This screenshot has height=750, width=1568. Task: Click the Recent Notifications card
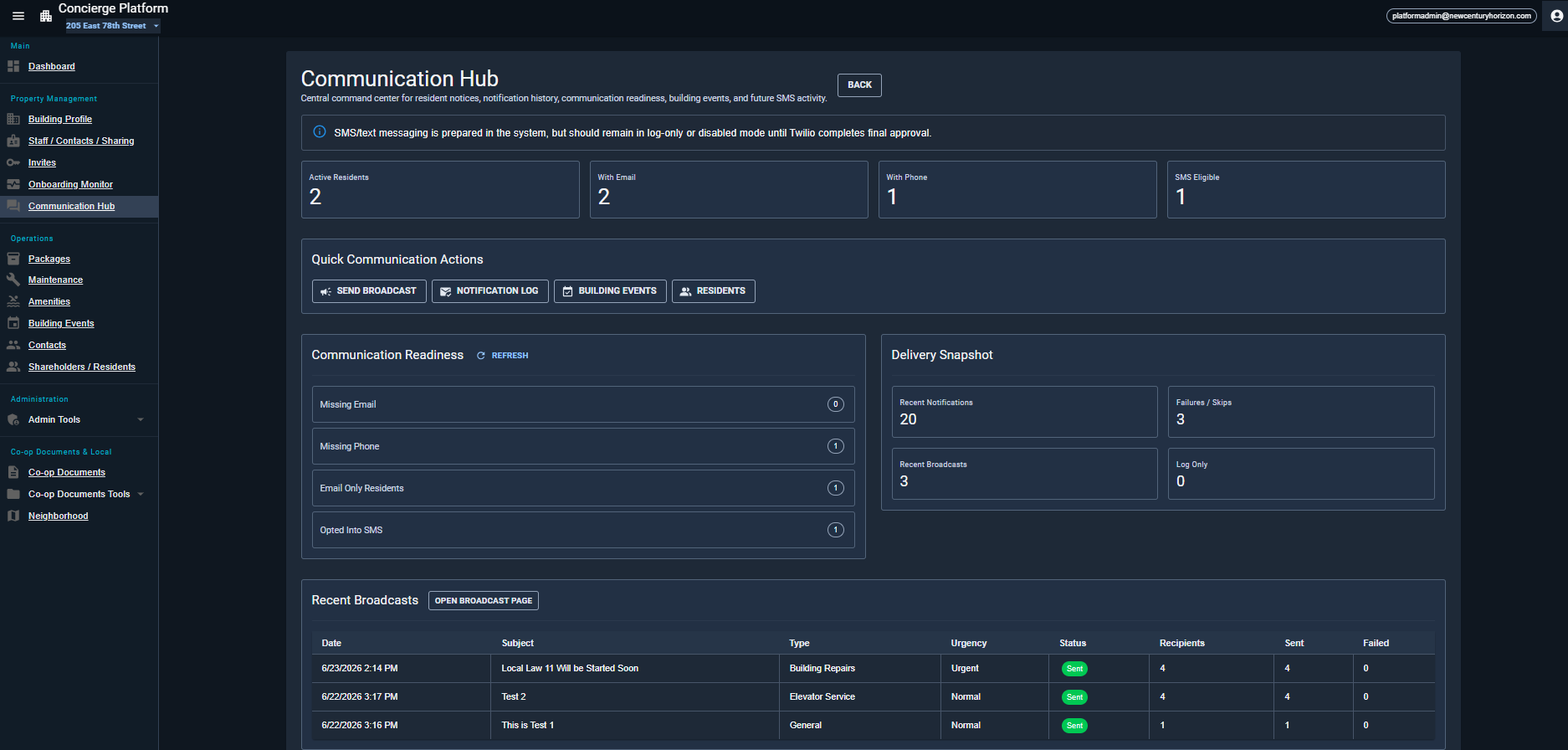(1025, 412)
